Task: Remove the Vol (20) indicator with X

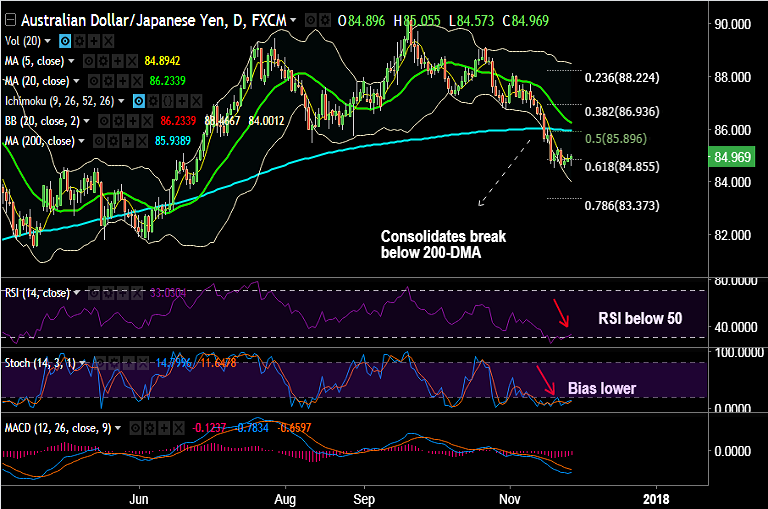Action: coord(108,41)
